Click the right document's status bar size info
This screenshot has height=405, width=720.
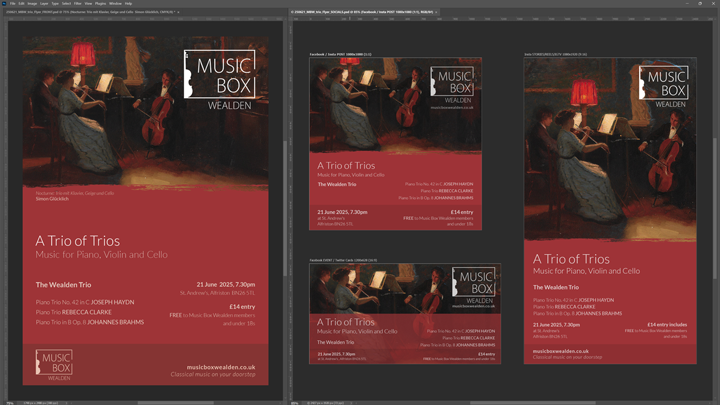(325, 403)
